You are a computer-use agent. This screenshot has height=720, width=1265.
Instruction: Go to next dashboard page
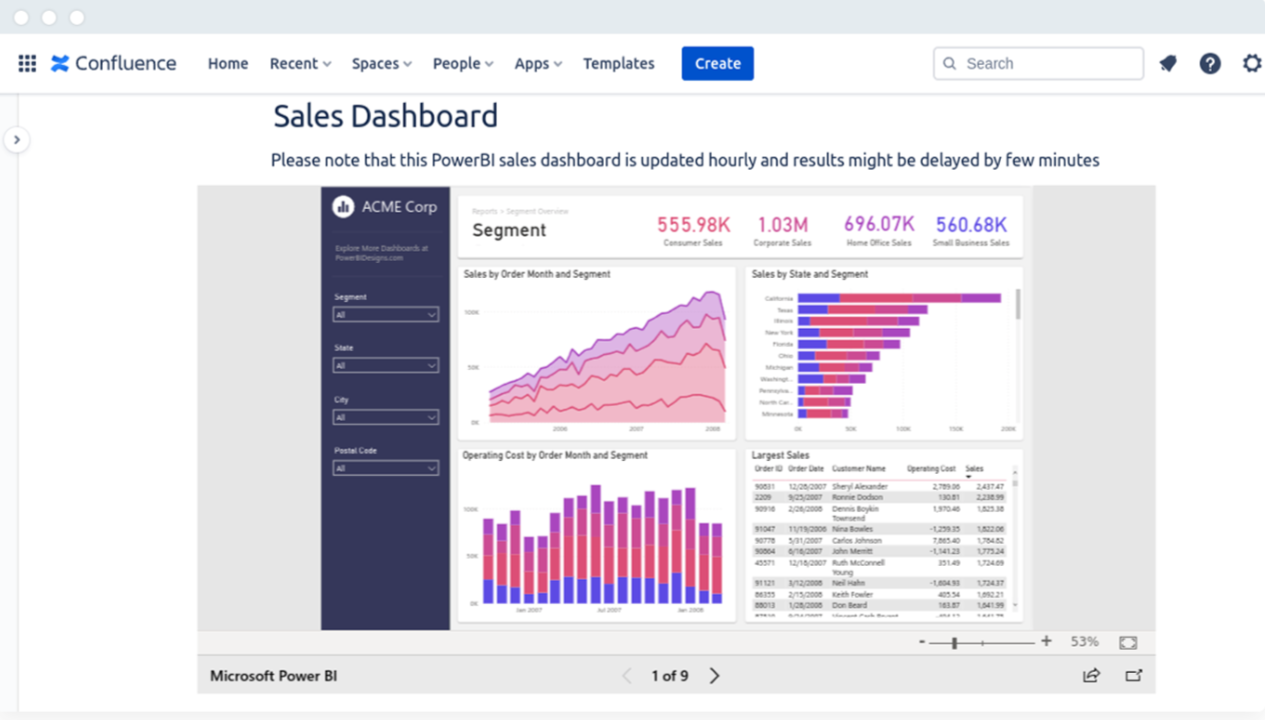tap(714, 675)
